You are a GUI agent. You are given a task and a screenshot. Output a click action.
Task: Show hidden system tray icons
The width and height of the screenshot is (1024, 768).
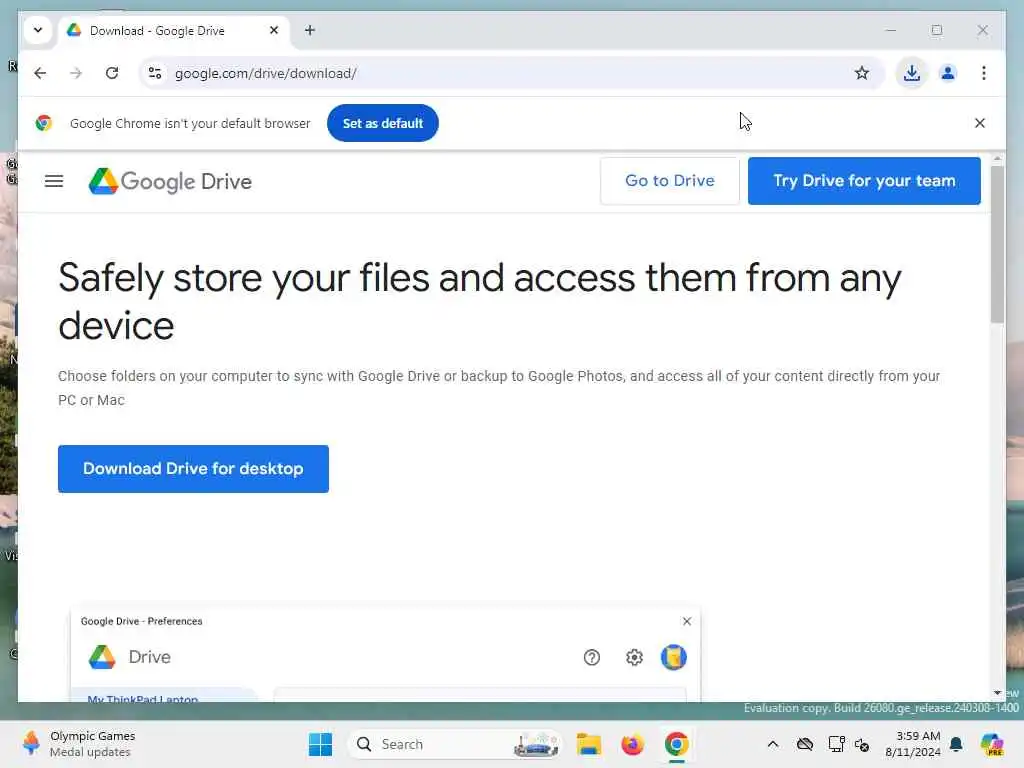pos(773,744)
